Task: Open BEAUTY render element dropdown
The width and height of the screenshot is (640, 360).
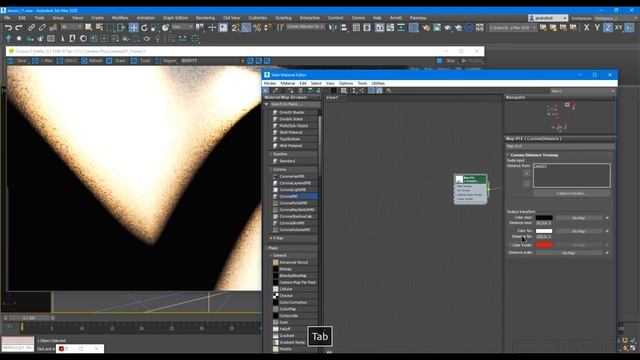Action: coord(212,60)
